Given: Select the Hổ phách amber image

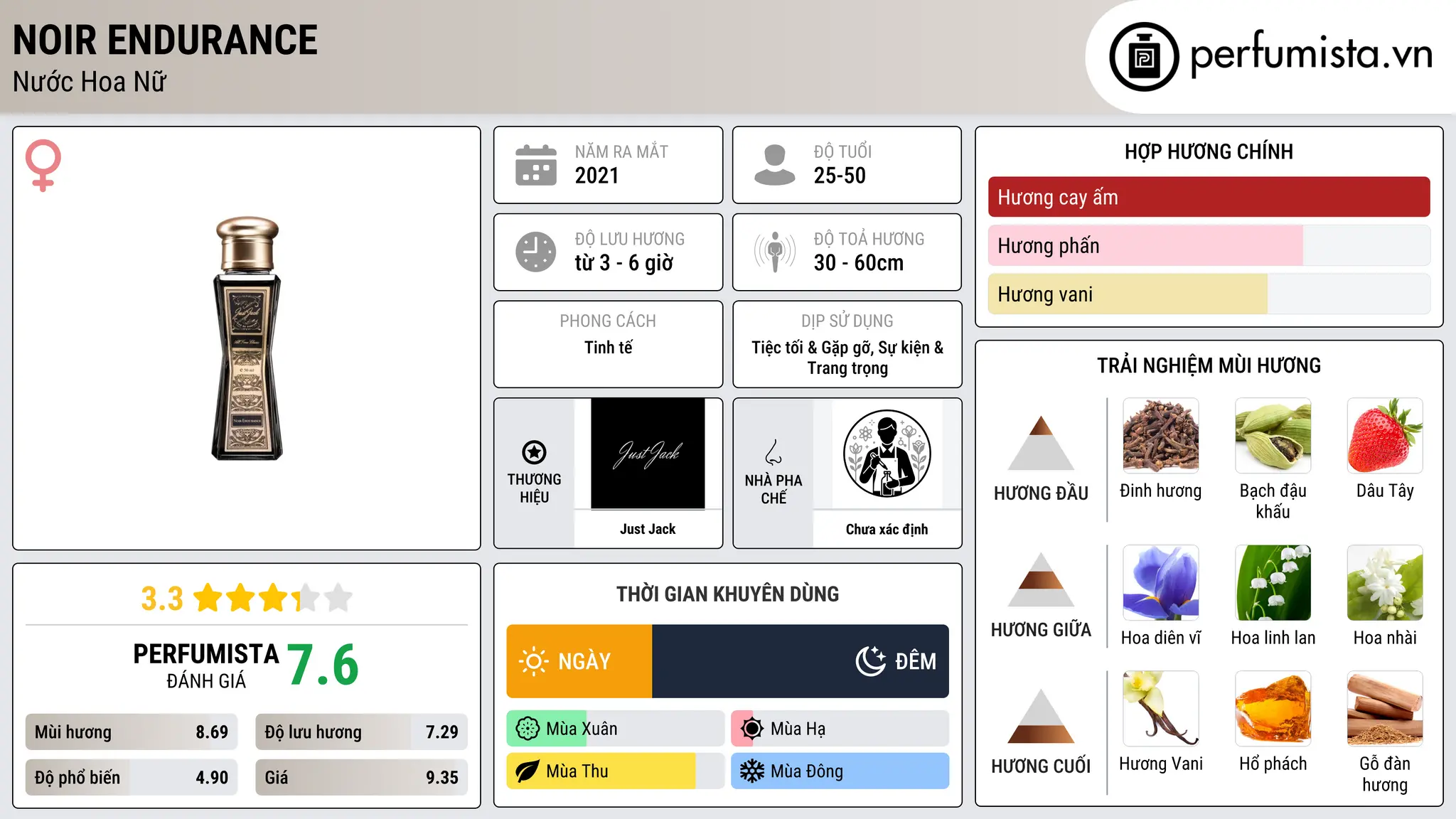Looking at the screenshot, I should 1273,709.
